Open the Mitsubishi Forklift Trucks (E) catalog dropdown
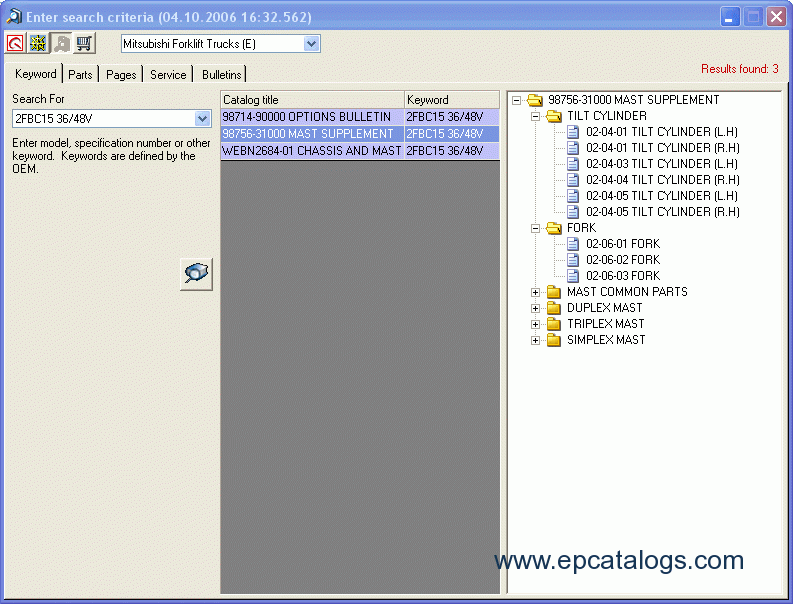793x604 pixels. coord(312,44)
